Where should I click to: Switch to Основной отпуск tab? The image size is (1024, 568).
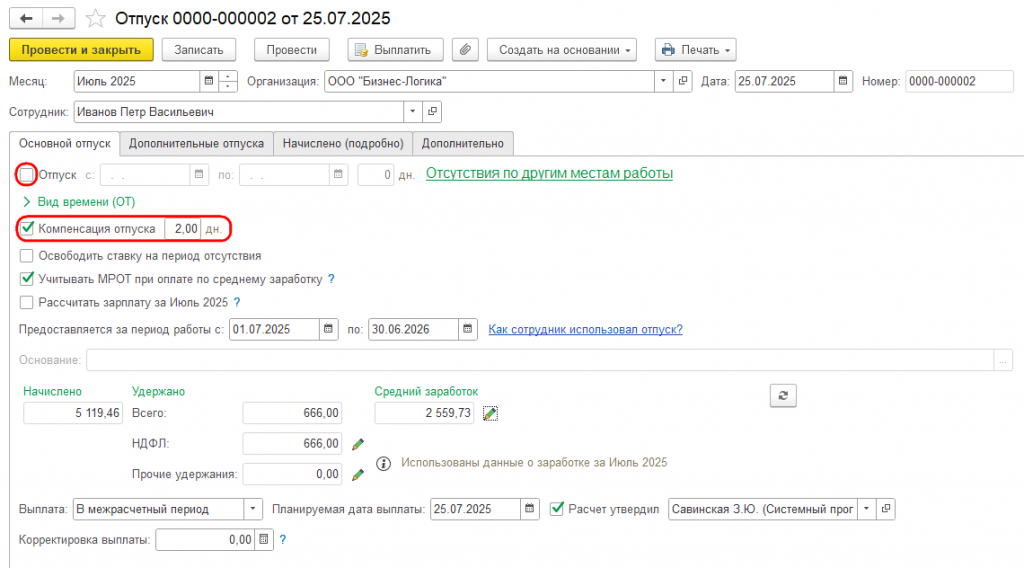coord(65,143)
